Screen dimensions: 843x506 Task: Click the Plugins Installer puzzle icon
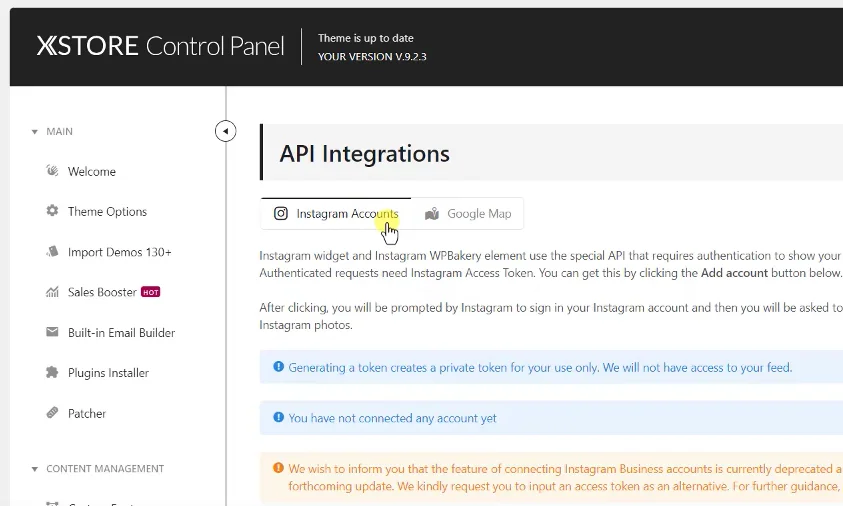click(52, 373)
